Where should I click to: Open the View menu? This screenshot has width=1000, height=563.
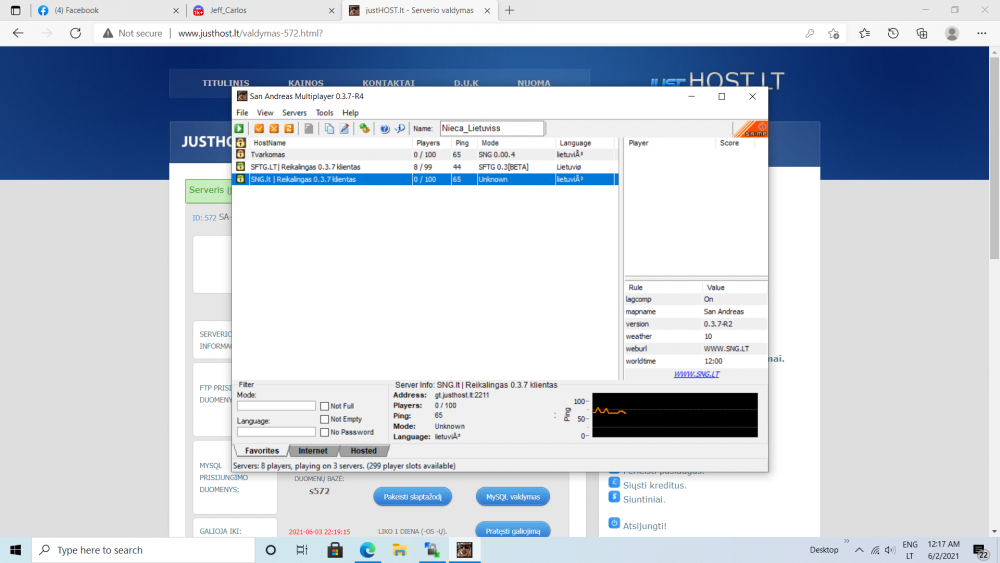(x=265, y=113)
